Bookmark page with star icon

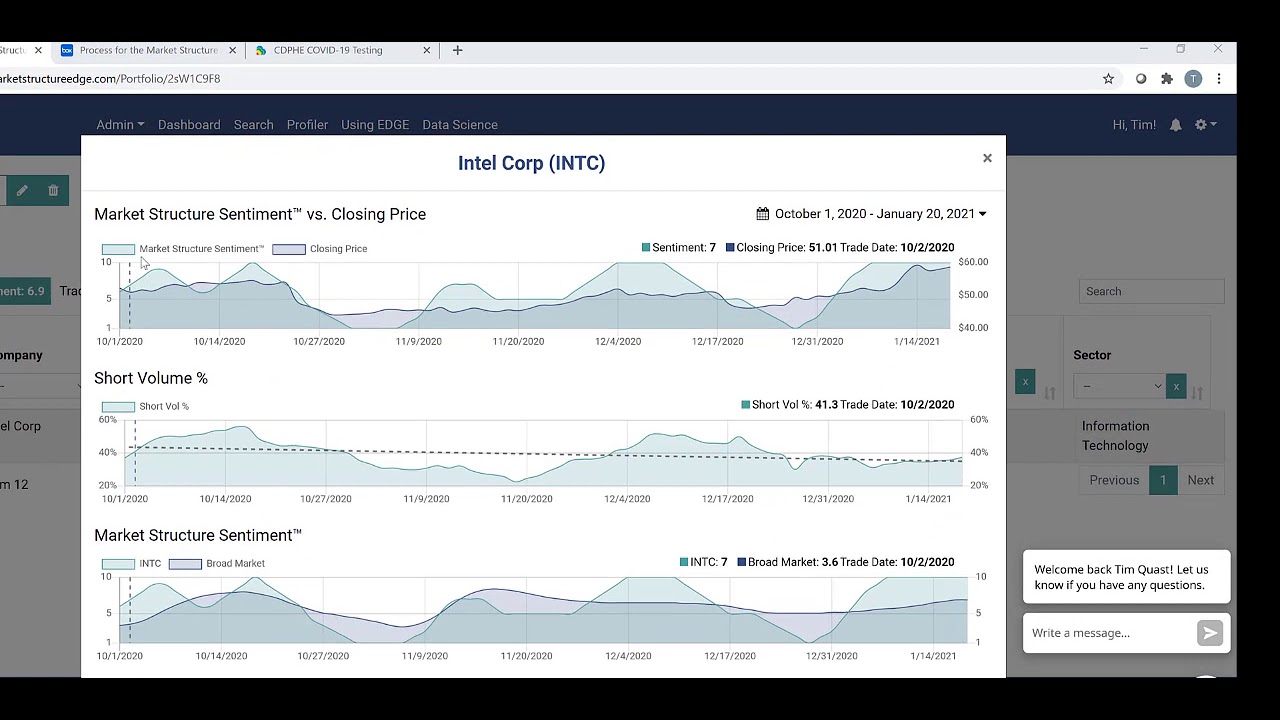(x=1108, y=79)
